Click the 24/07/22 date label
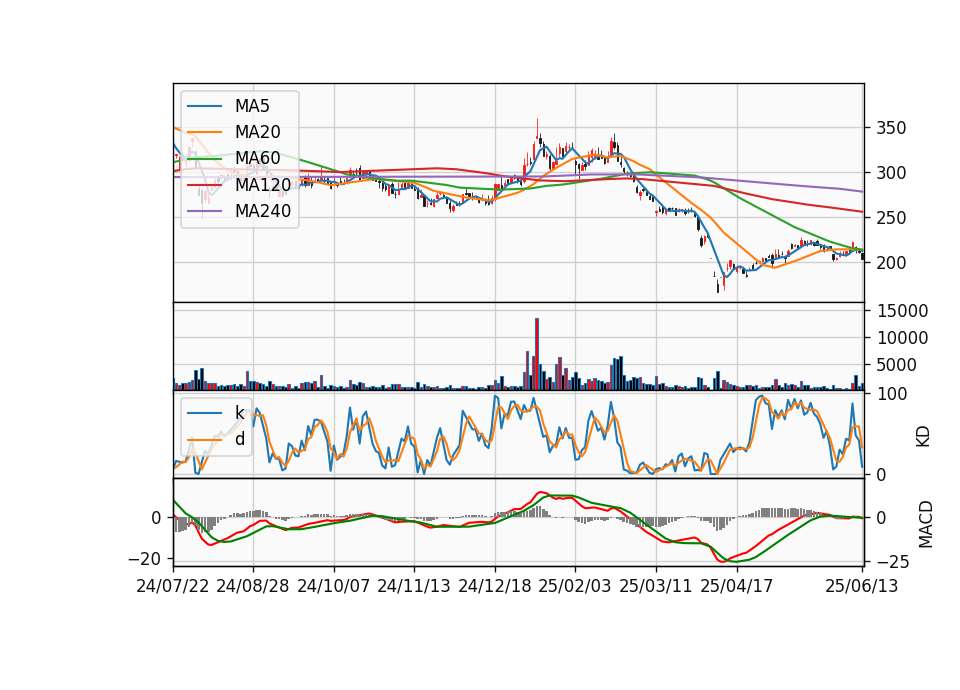 click(173, 586)
